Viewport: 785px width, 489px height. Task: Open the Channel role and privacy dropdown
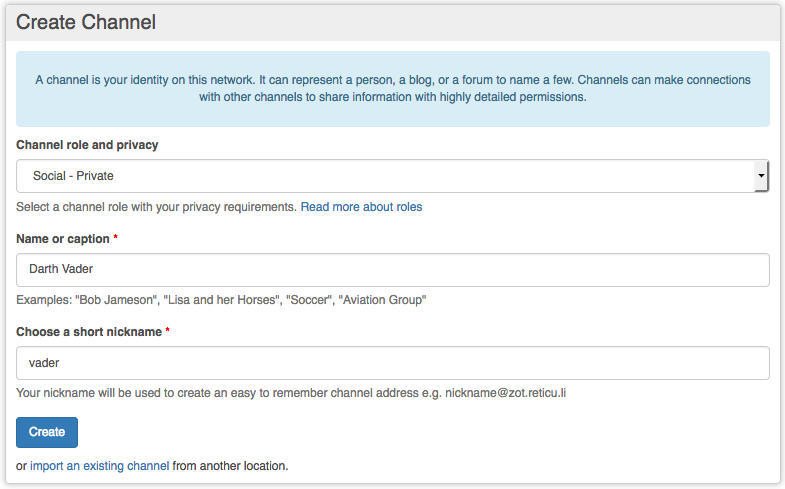coord(390,176)
